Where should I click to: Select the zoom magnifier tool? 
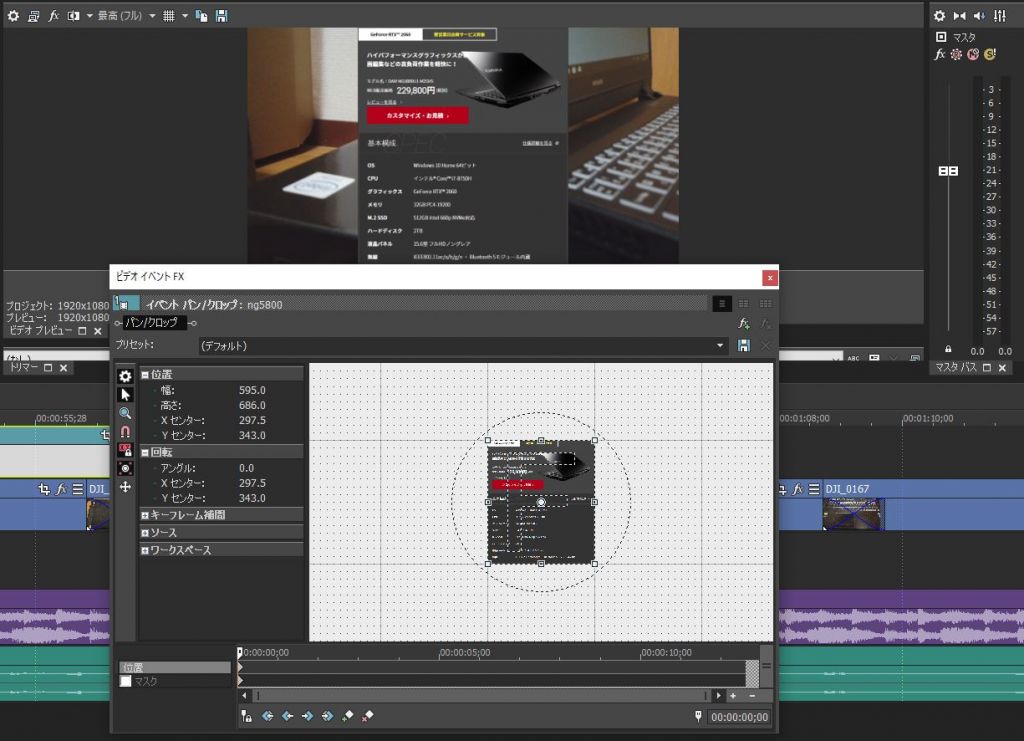coord(125,413)
